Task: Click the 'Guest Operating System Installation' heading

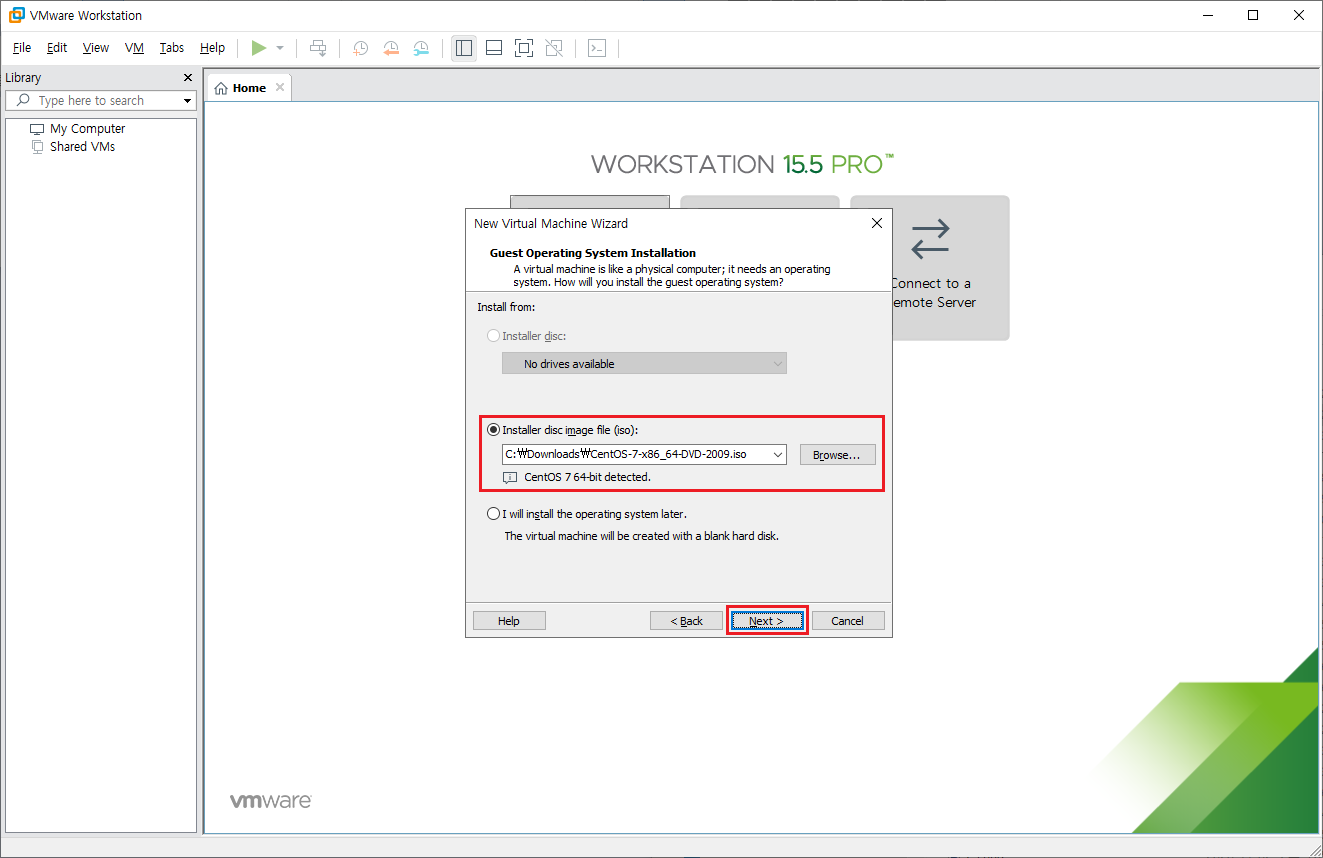Action: click(x=593, y=253)
